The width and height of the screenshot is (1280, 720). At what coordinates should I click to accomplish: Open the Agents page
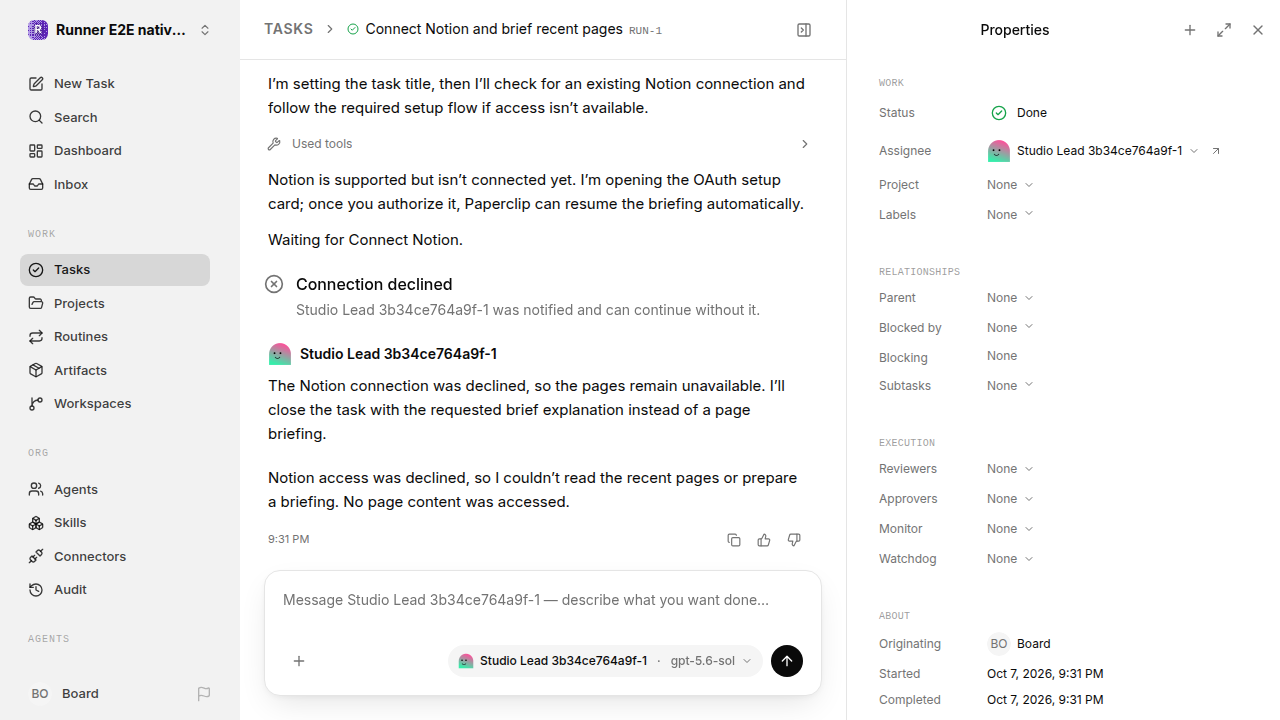115,489
